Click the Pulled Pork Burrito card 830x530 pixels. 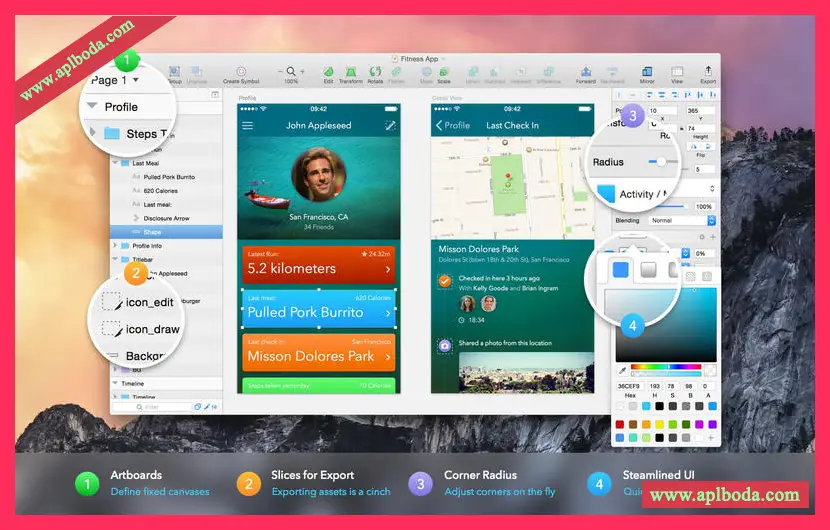[318, 310]
